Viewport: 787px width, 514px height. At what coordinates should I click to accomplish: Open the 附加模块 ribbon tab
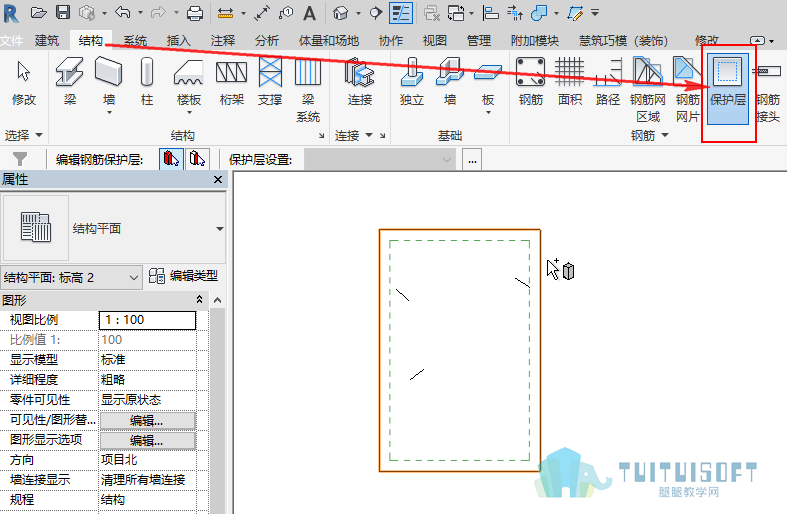coord(535,40)
